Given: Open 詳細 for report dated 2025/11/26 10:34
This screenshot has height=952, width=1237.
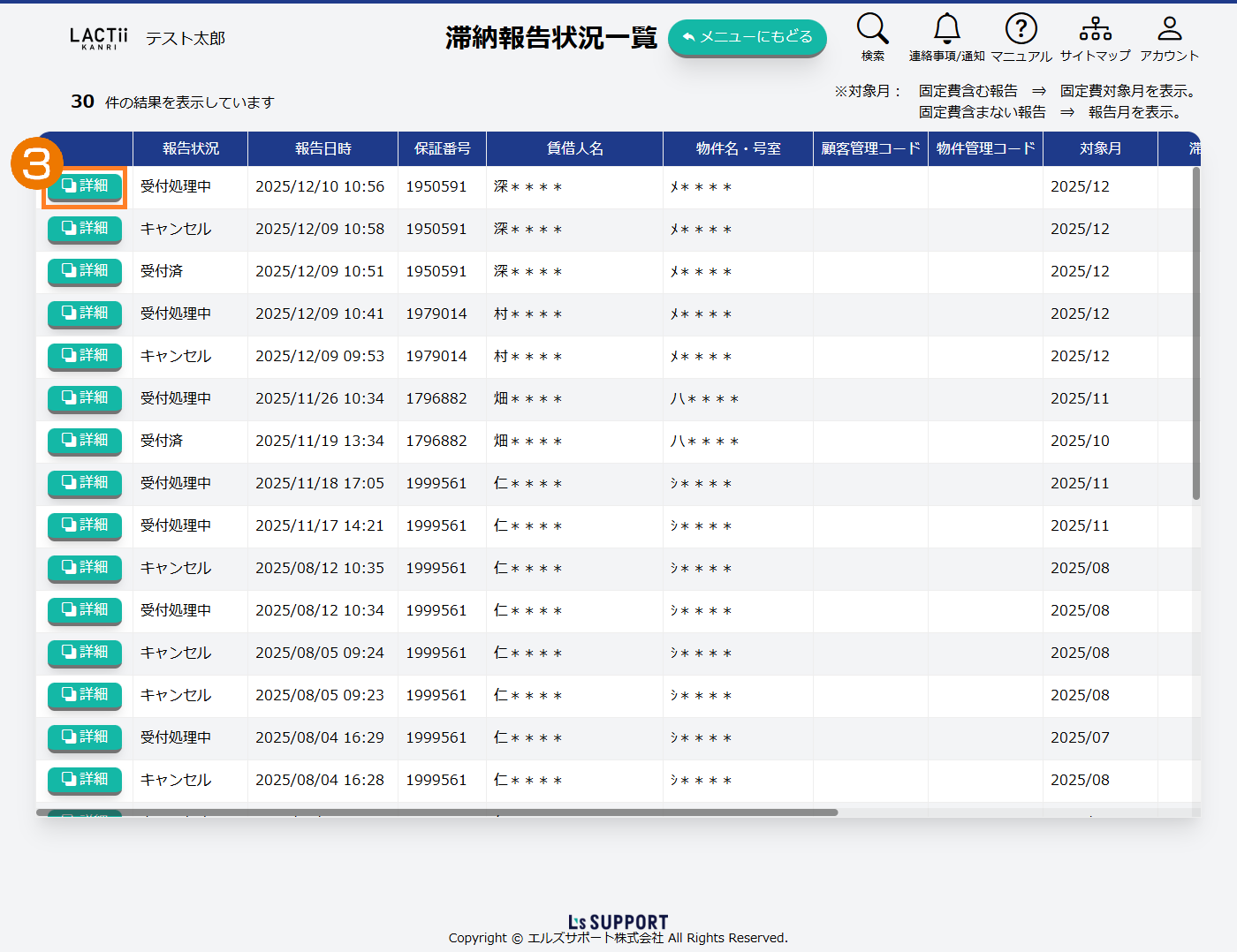Looking at the screenshot, I should [x=85, y=398].
